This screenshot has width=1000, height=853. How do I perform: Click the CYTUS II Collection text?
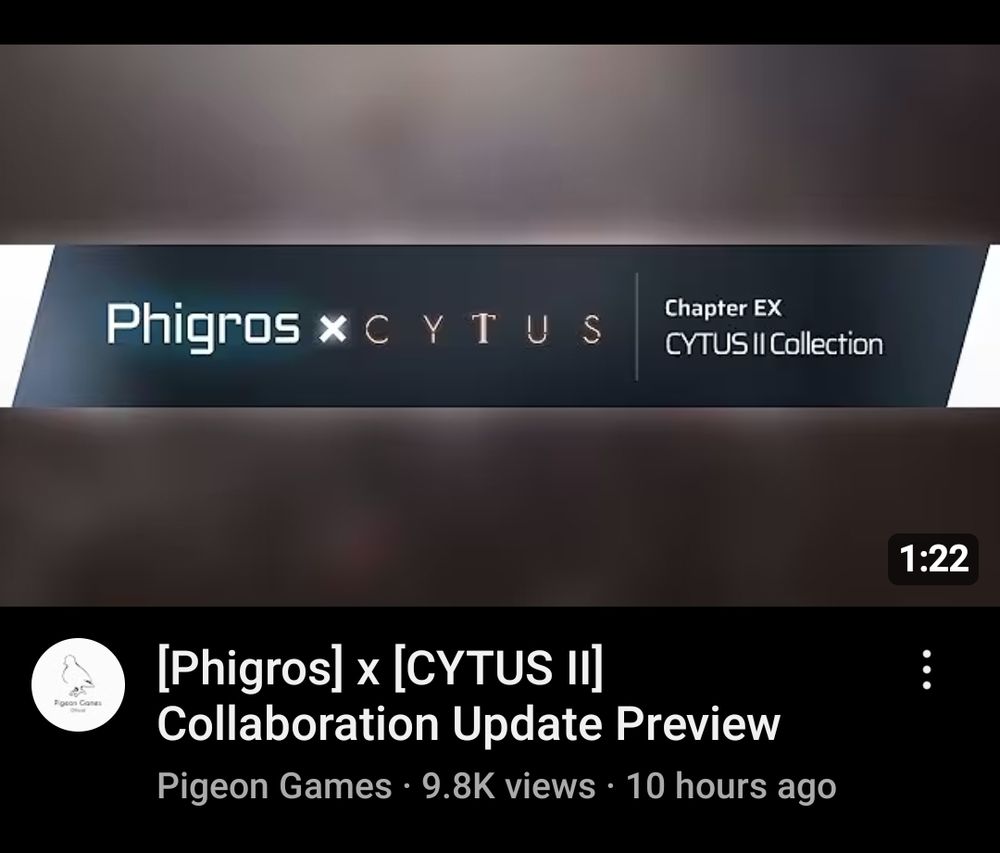pyautogui.click(x=774, y=344)
